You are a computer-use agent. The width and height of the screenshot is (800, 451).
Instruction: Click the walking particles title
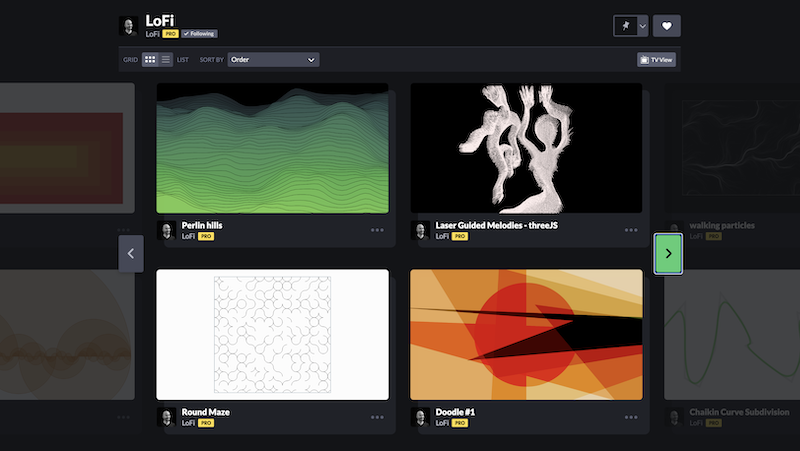pos(722,225)
